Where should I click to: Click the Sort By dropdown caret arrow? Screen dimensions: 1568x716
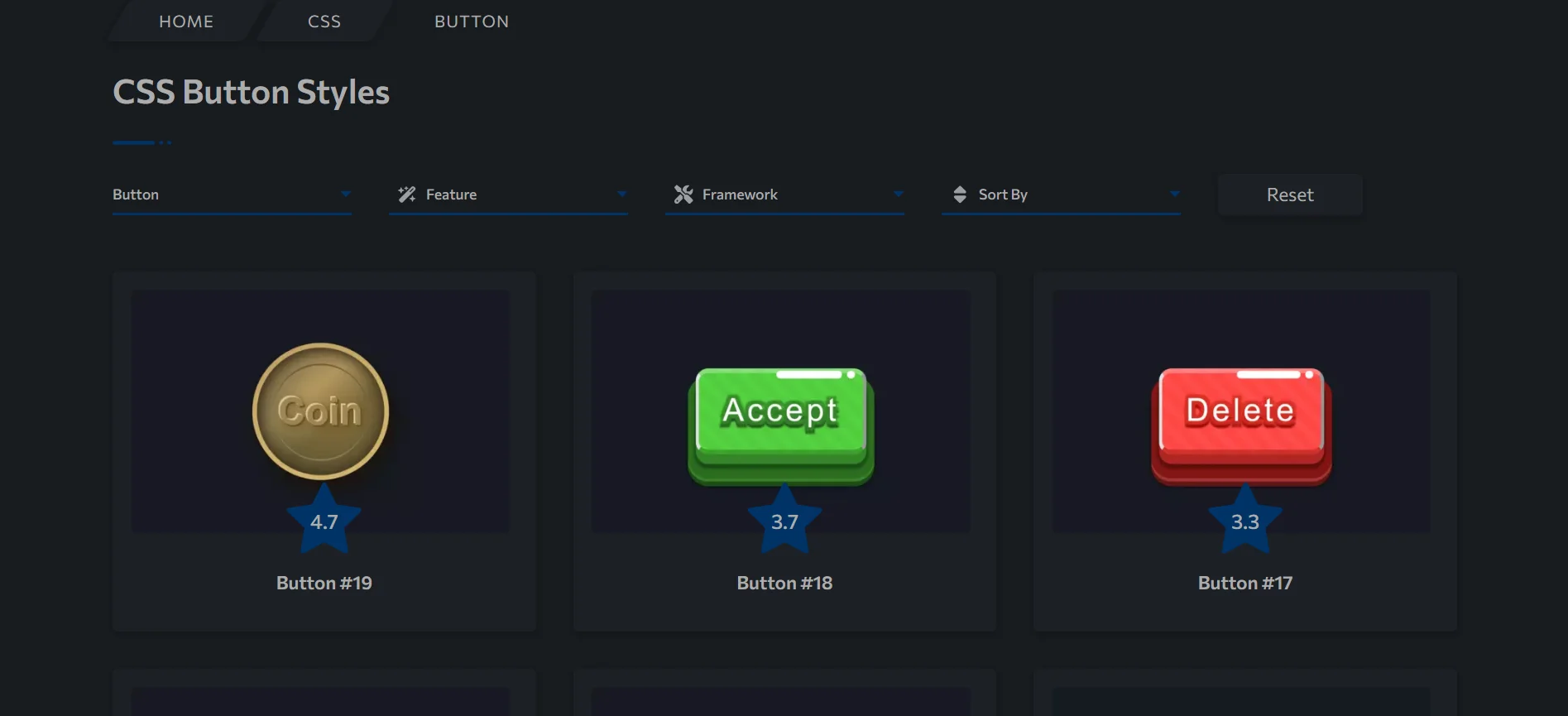point(1175,195)
